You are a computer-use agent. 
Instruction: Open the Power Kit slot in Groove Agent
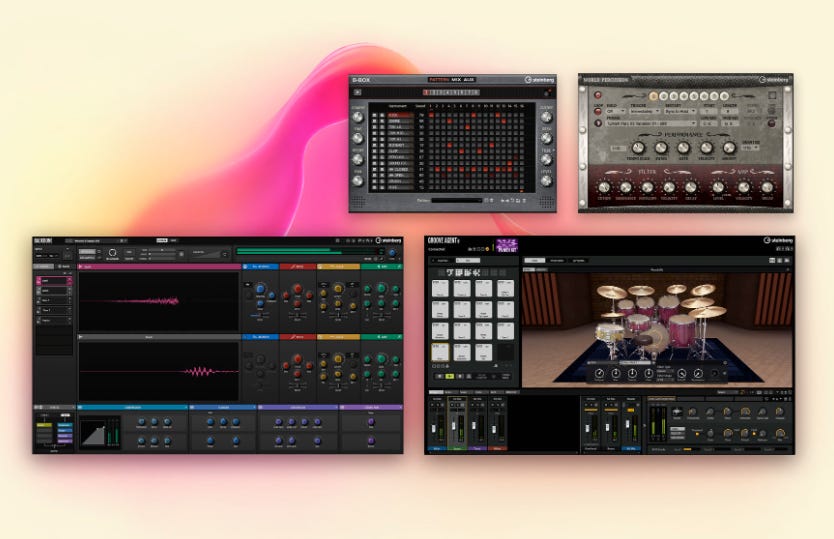click(507, 245)
